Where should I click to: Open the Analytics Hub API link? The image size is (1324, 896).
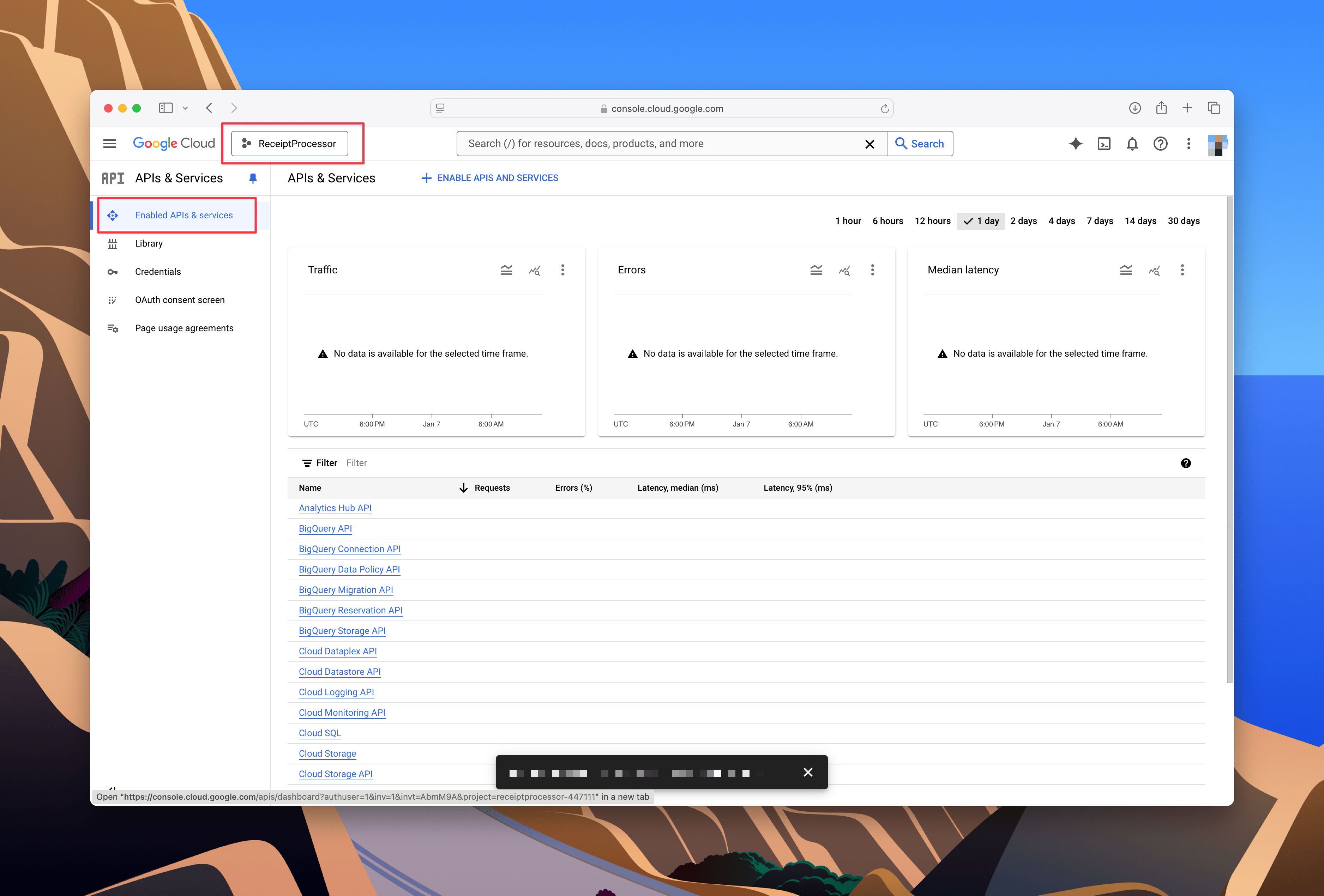[x=335, y=508]
